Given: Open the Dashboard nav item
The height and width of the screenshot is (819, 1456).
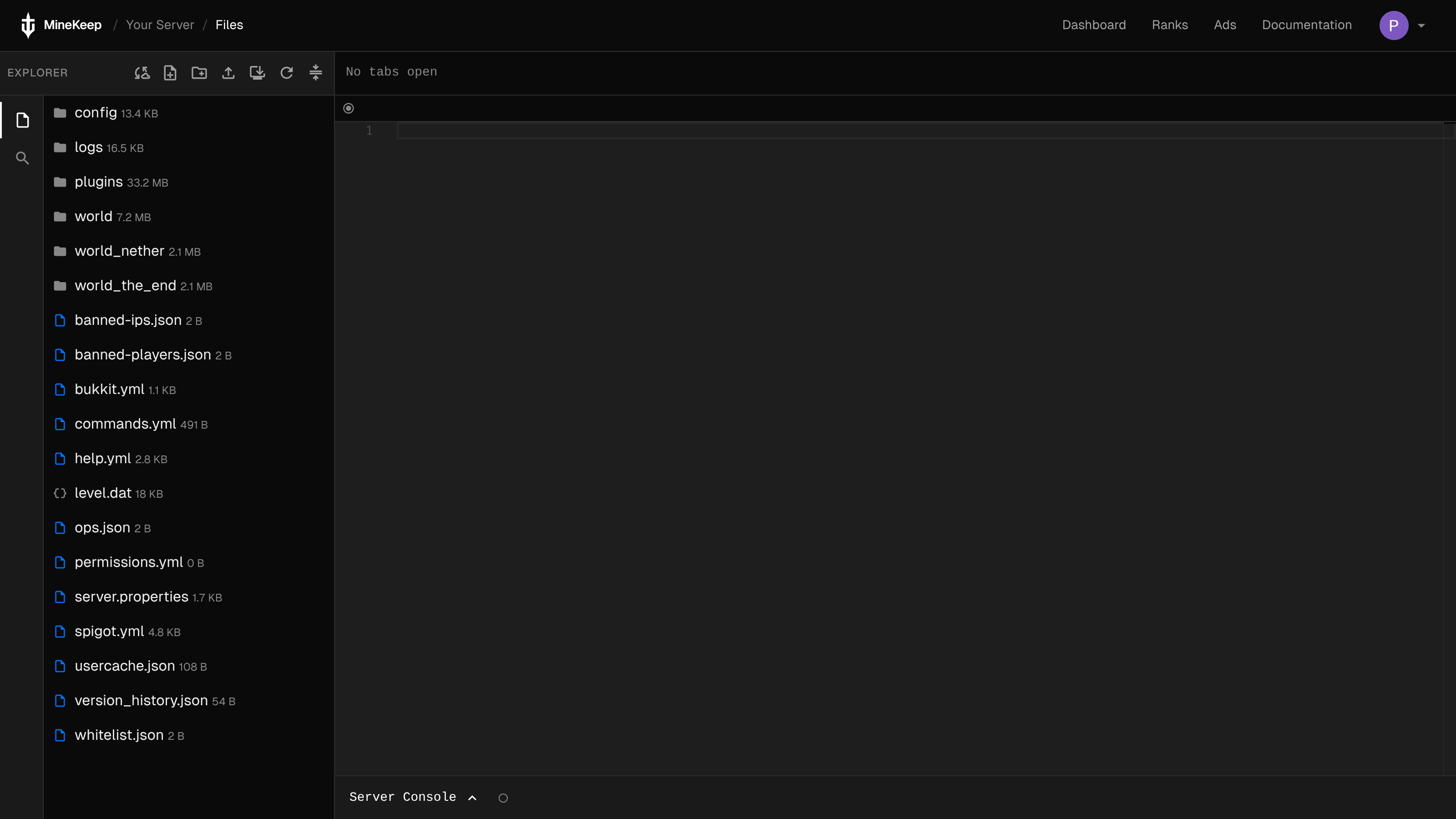Looking at the screenshot, I should tap(1094, 25).
